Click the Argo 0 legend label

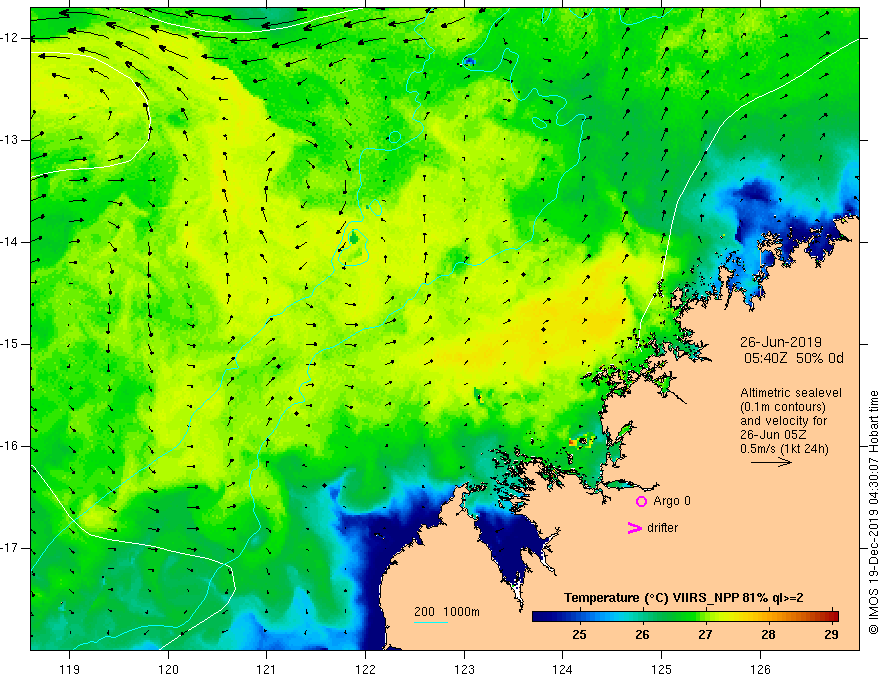coord(672,501)
